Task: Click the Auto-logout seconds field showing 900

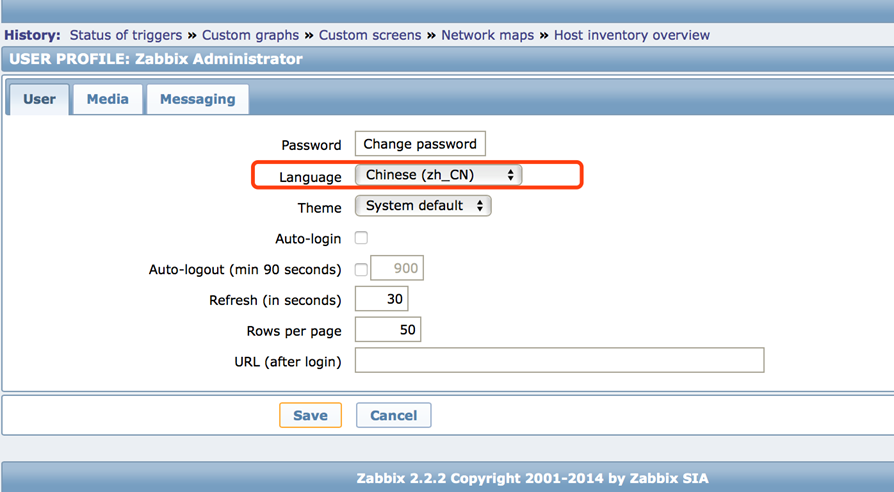Action: coord(397,268)
